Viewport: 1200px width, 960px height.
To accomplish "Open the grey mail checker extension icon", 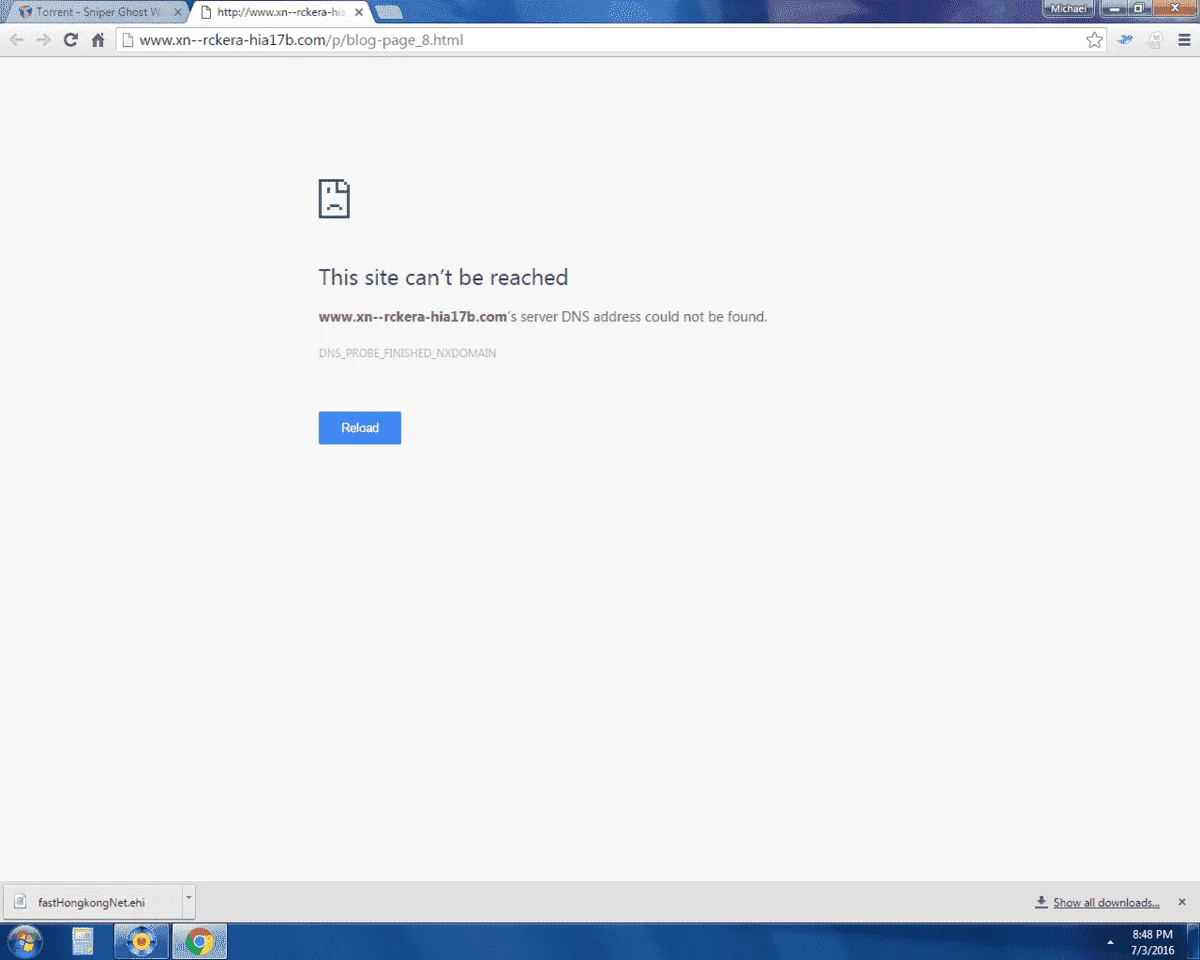I will pyautogui.click(x=1155, y=40).
